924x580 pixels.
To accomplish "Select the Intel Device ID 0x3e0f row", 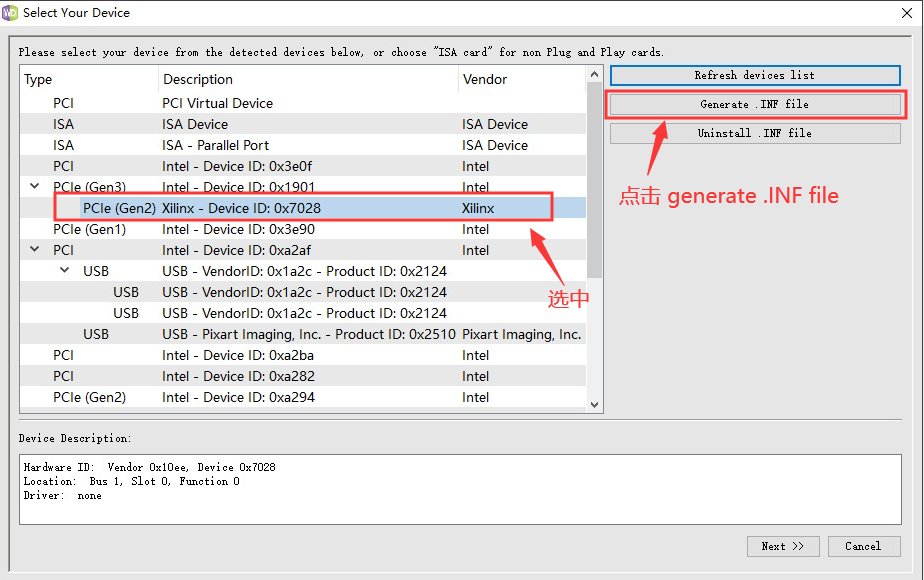I will [250, 165].
